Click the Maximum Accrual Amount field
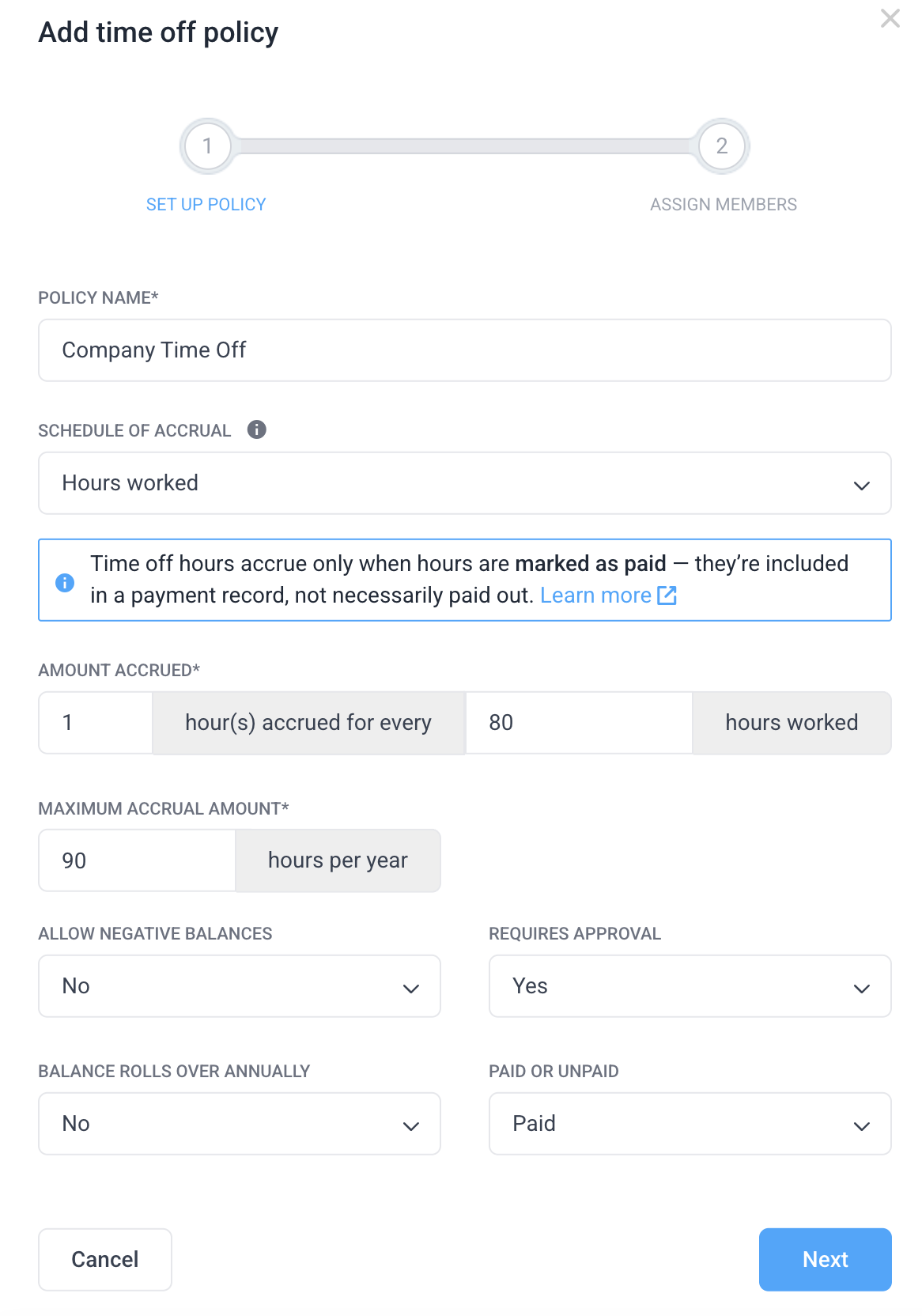The height and width of the screenshot is (1316, 922). click(x=138, y=860)
